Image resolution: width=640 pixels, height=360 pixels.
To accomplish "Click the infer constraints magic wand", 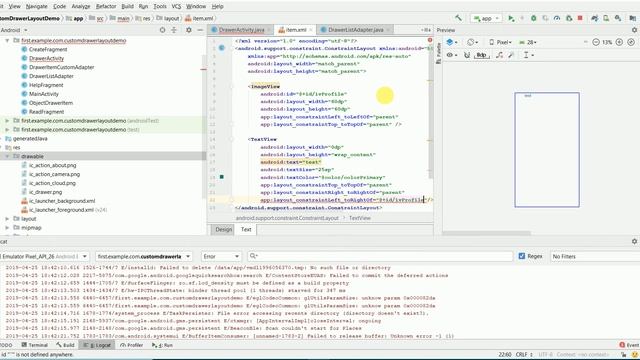I will [511, 55].
